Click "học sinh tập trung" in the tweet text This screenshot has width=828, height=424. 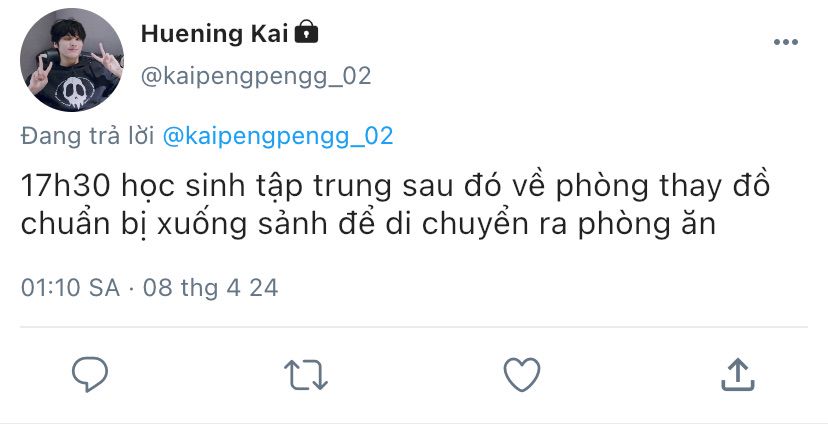[x=256, y=187]
